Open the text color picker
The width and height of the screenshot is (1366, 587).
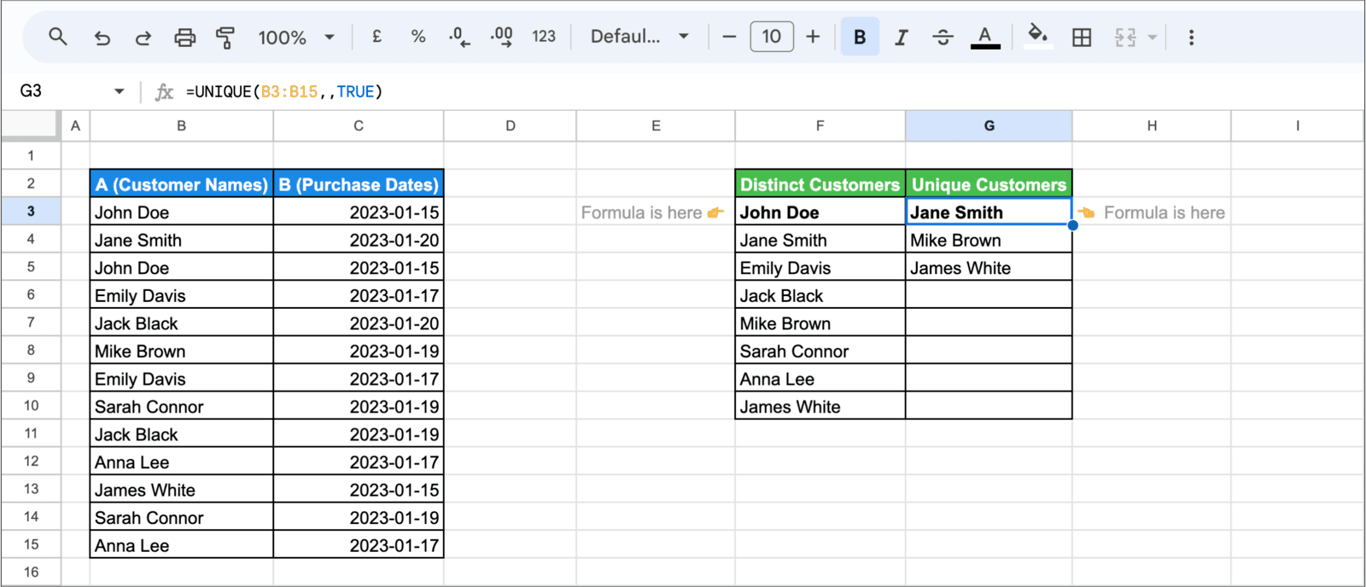pyautogui.click(x=985, y=37)
